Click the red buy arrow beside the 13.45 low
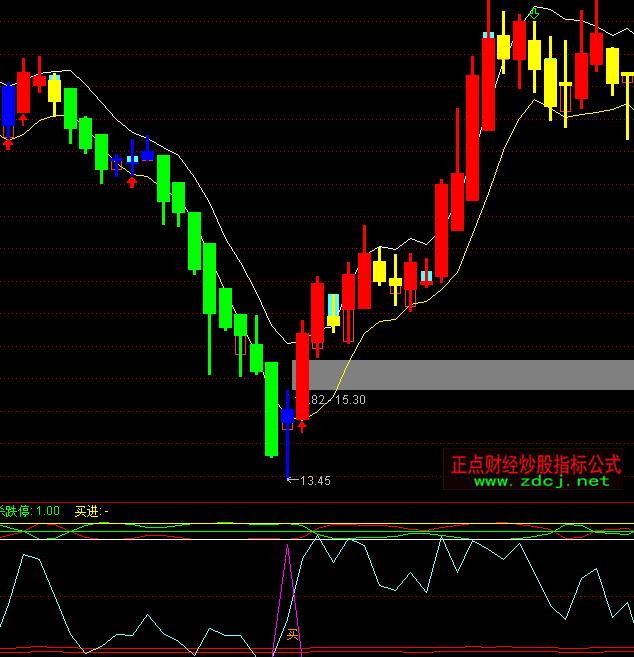Image resolution: width=634 pixels, height=657 pixels. click(x=302, y=426)
